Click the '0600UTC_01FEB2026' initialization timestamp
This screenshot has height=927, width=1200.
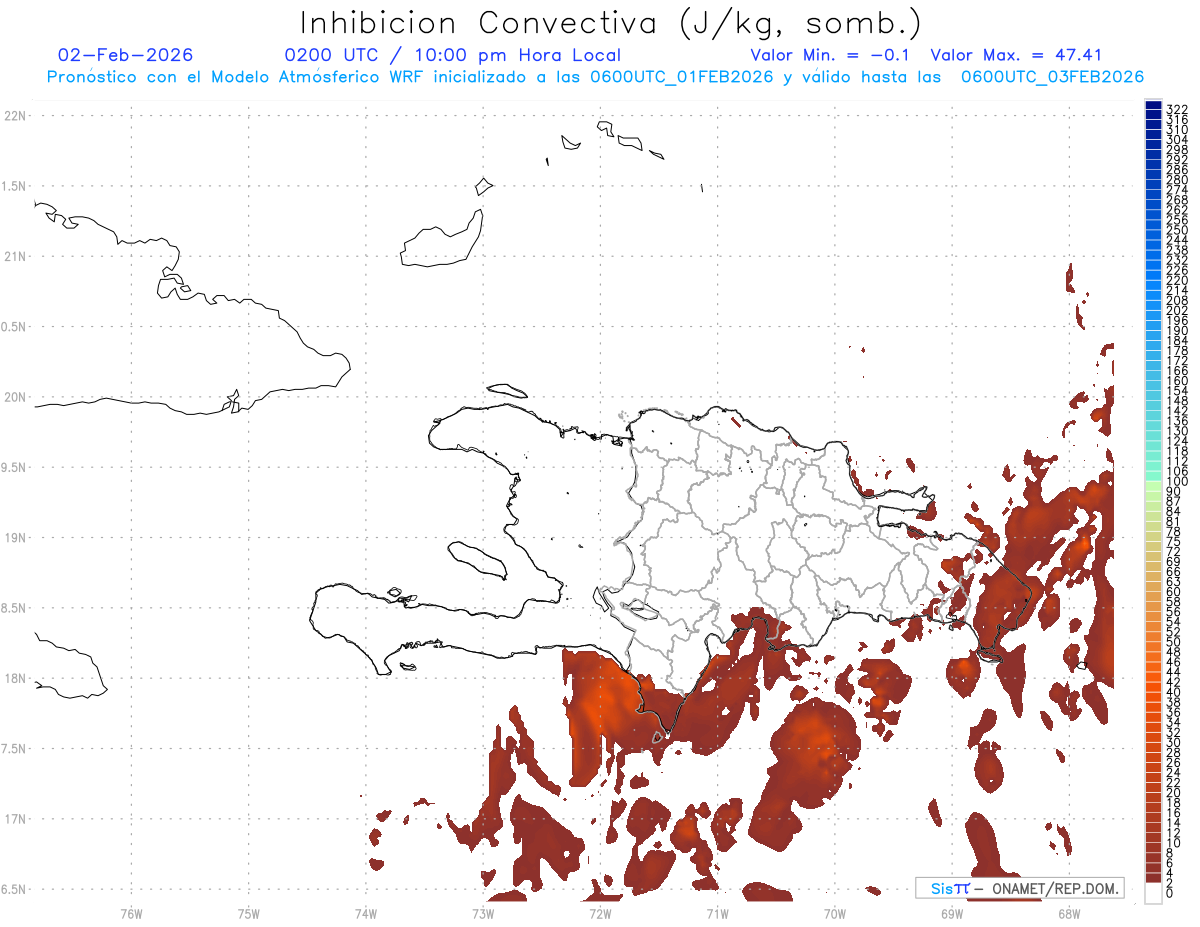pos(682,77)
